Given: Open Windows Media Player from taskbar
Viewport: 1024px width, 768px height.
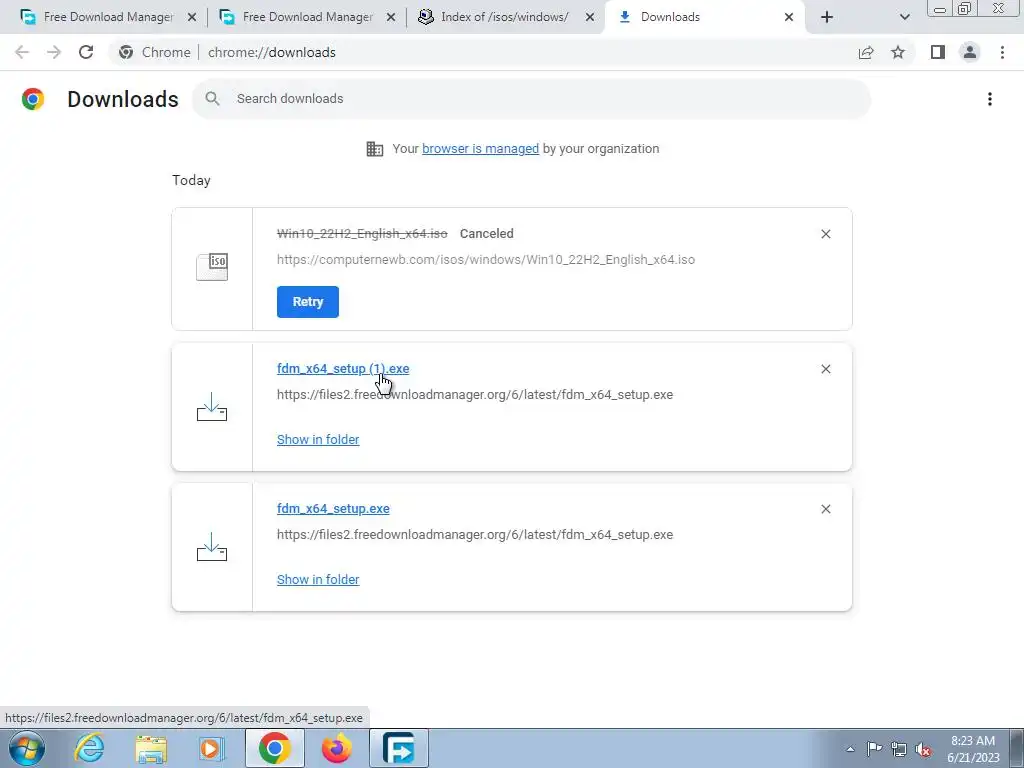Looking at the screenshot, I should [210, 748].
